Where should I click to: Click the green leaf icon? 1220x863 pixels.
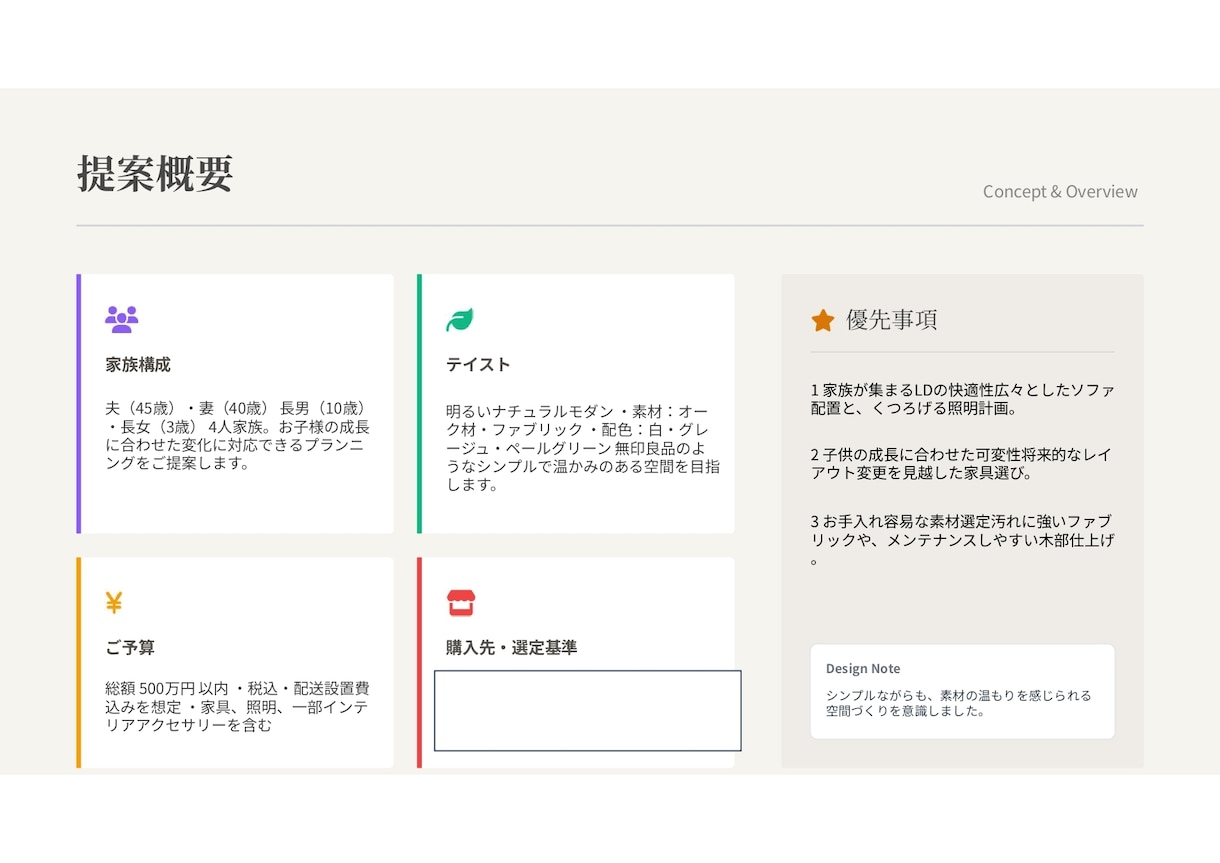(x=460, y=320)
